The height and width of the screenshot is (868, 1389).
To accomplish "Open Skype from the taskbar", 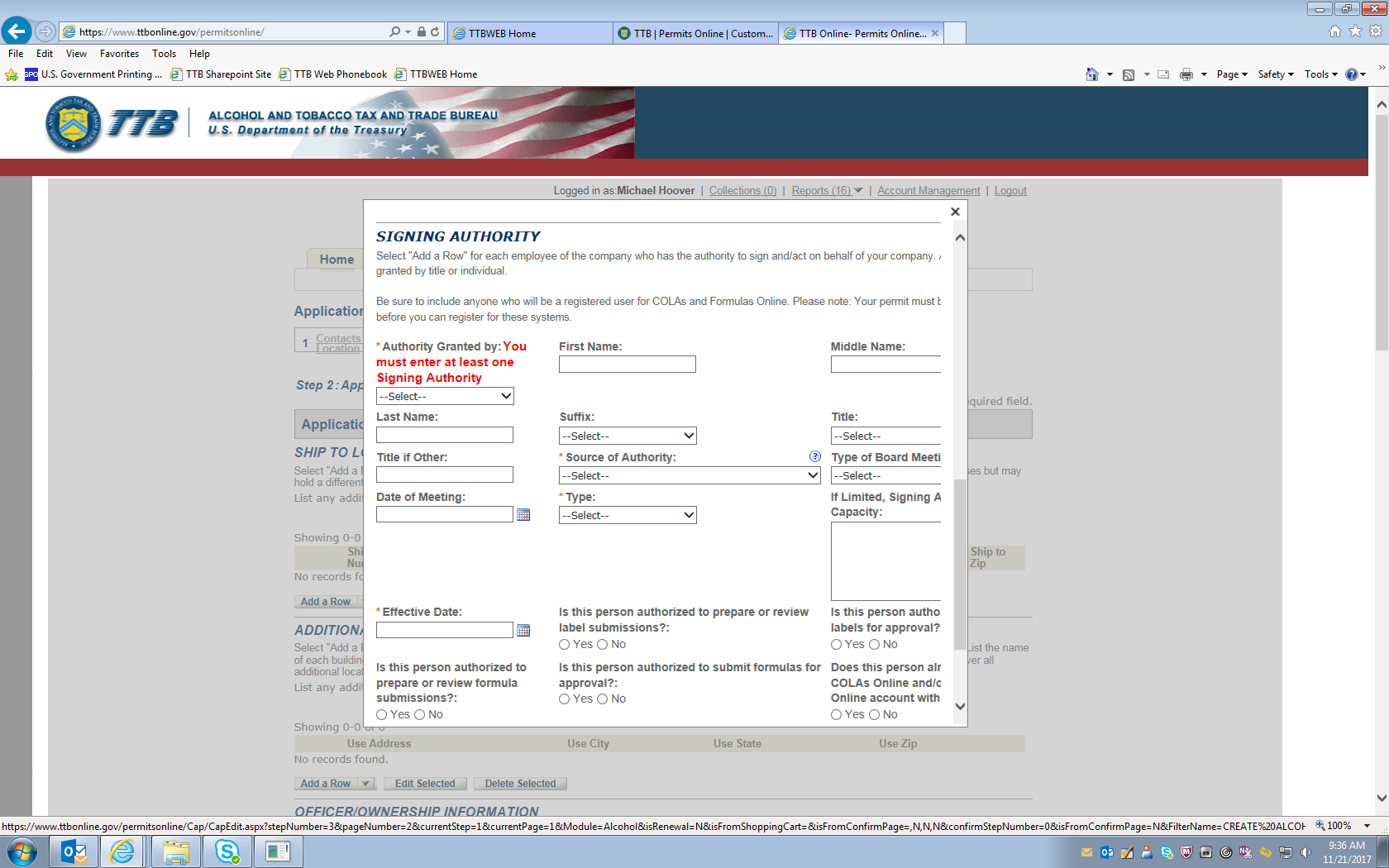I will 227,851.
